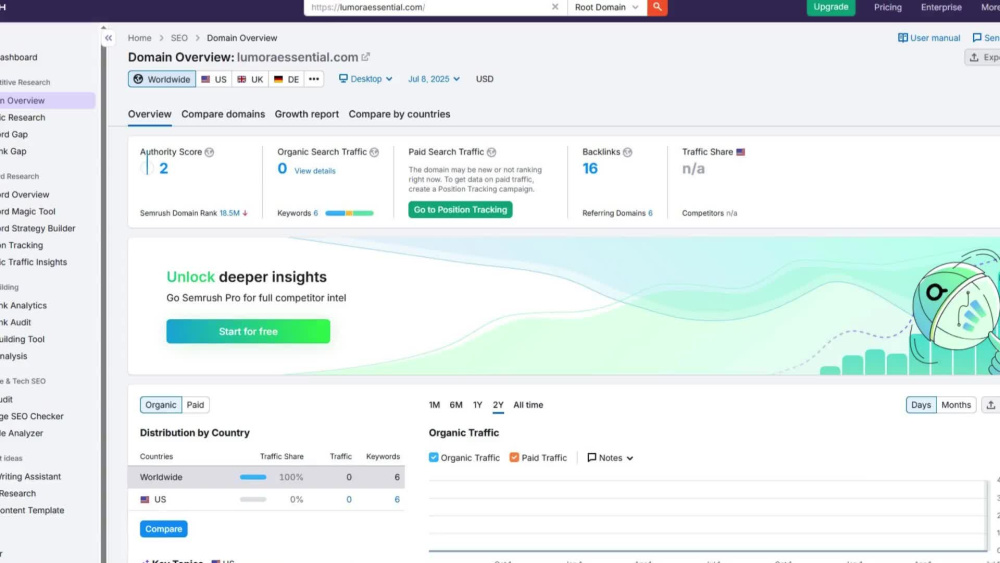Open the Growth report tab

click(x=307, y=114)
